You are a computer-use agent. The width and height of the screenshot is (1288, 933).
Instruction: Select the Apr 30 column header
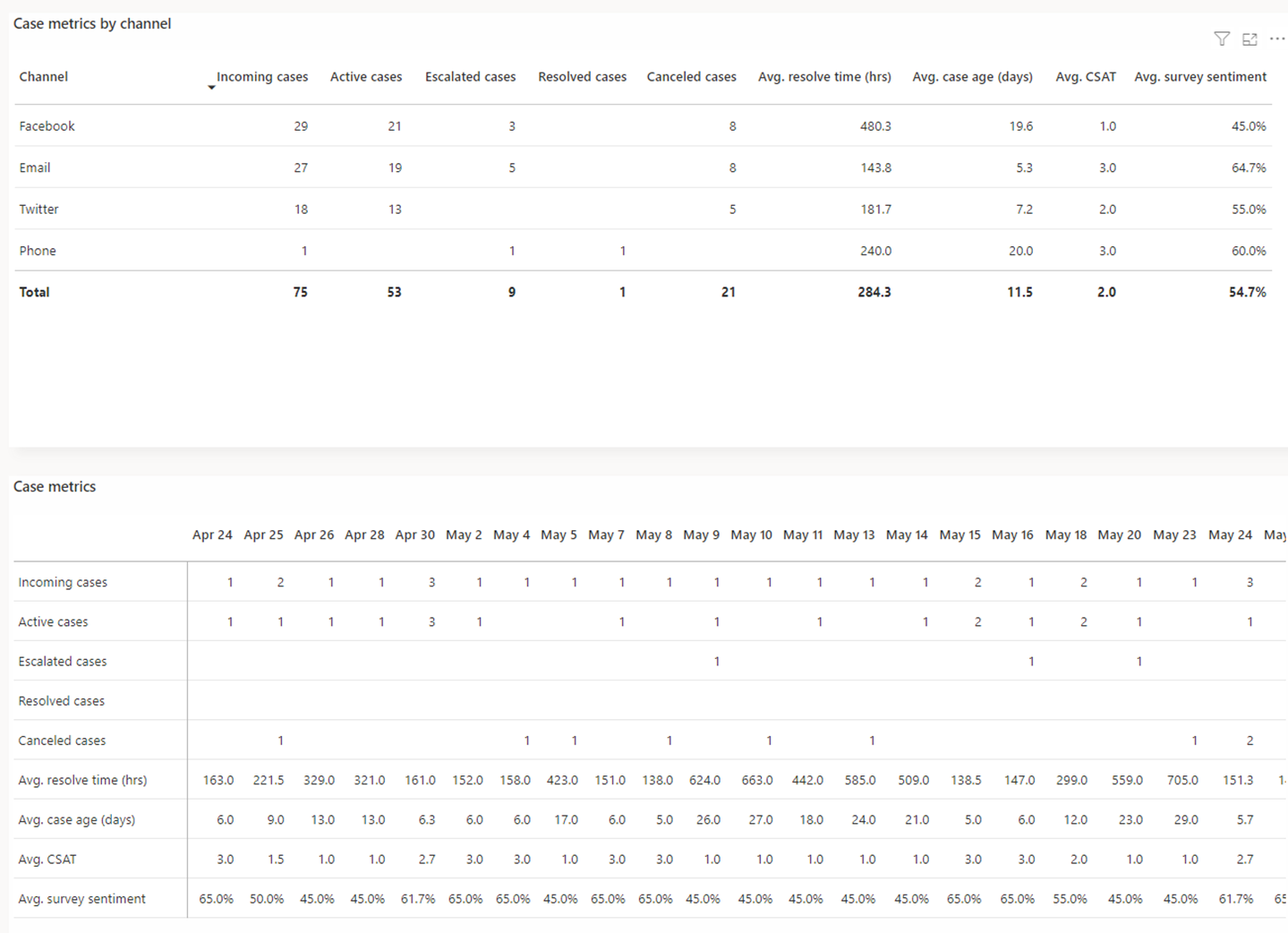pos(414,535)
